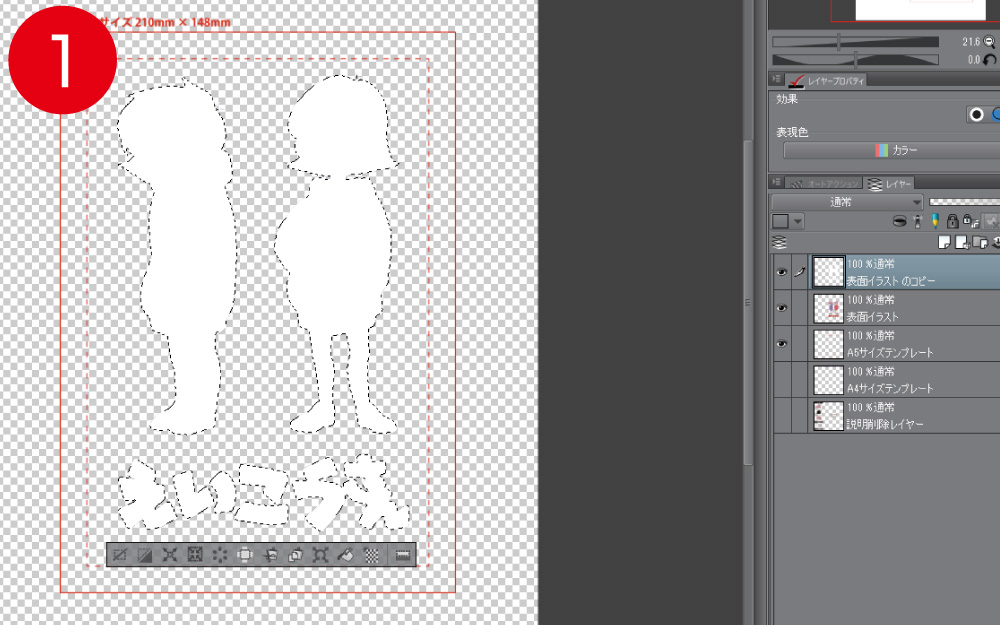Click Invert selected area in selection launcher
Viewport: 1000px width, 625px height.
(144, 555)
